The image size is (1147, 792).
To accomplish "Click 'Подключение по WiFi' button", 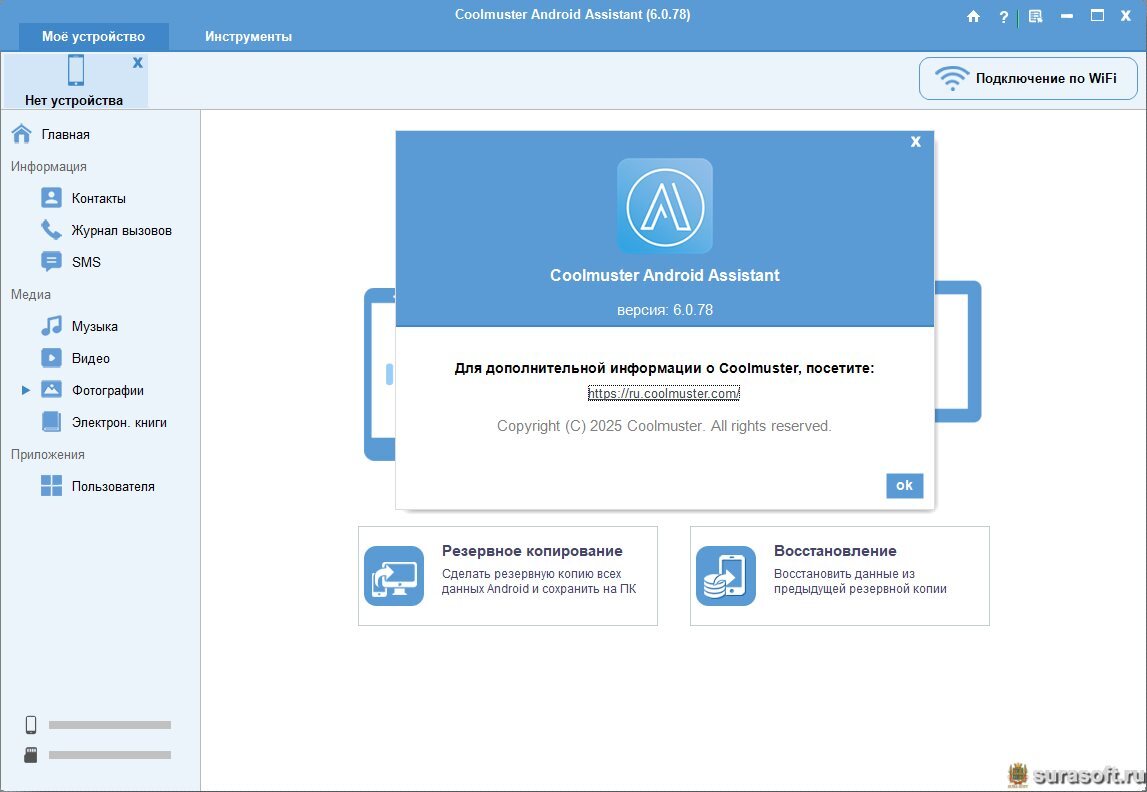I will (1028, 78).
